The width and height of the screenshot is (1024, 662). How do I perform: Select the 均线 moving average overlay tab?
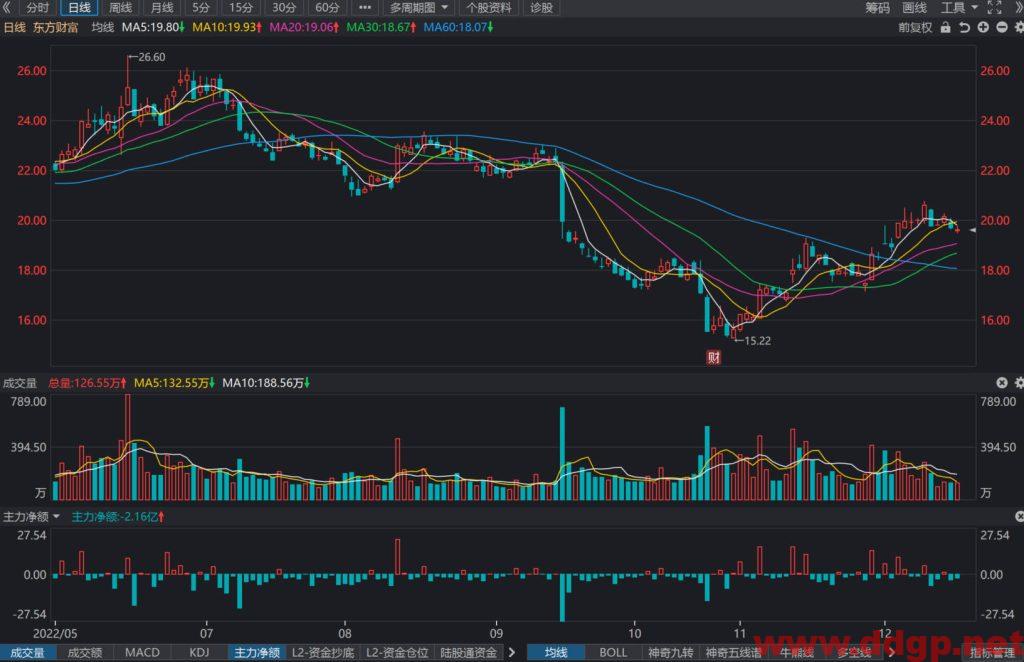(556, 652)
